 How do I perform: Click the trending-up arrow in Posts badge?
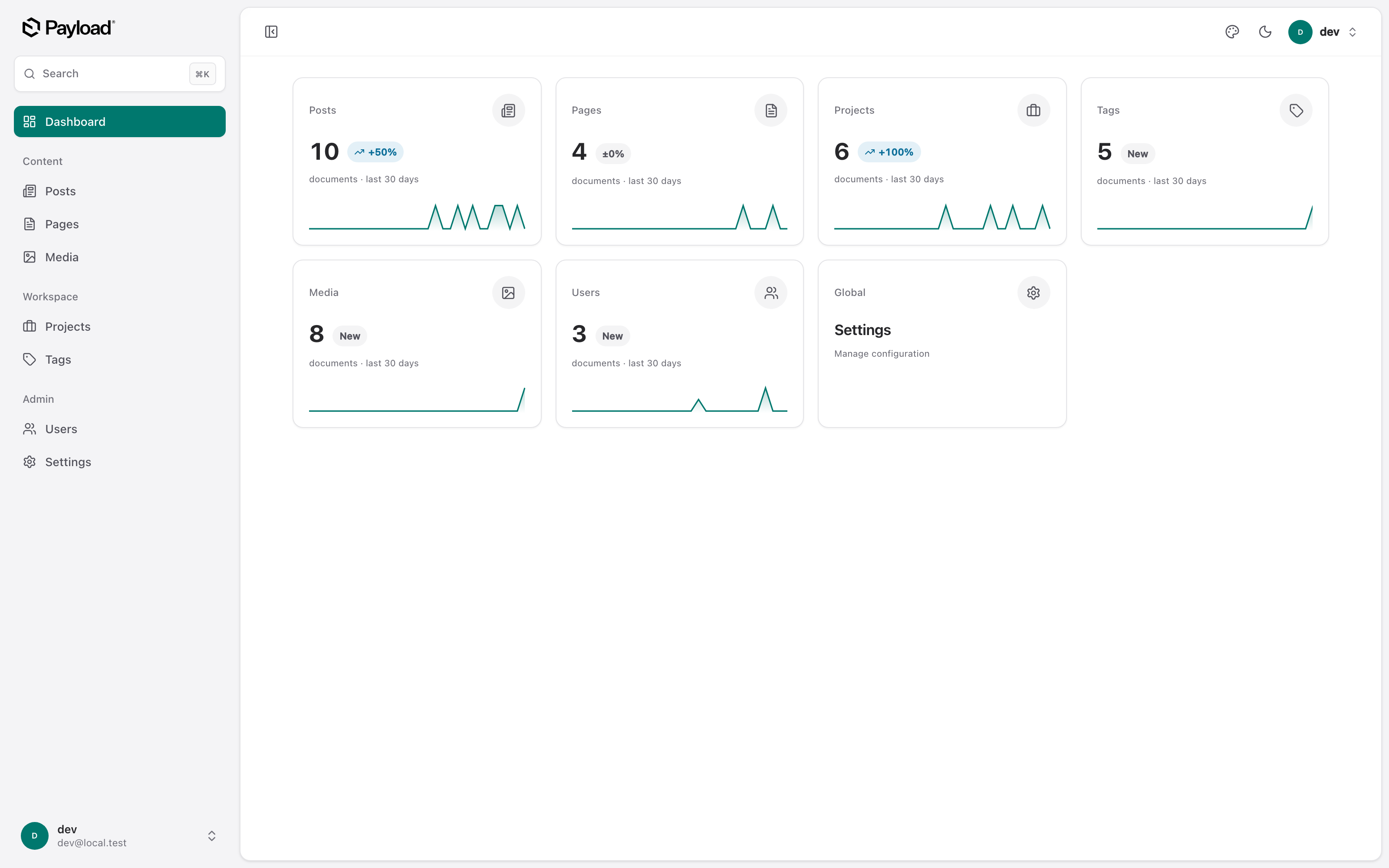tap(359, 152)
